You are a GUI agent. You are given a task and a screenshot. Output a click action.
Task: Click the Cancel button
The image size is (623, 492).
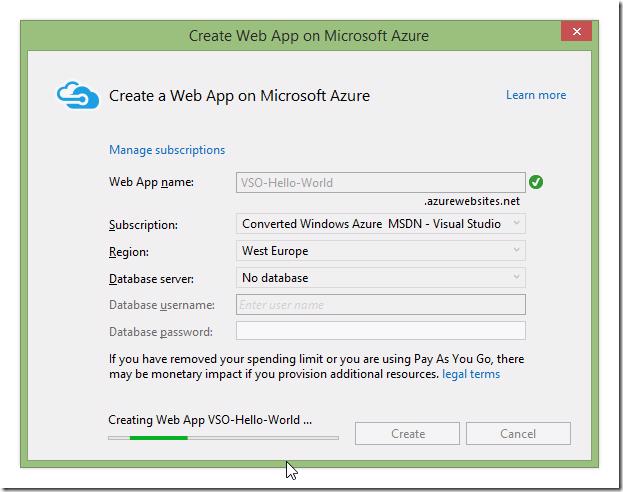tap(518, 433)
